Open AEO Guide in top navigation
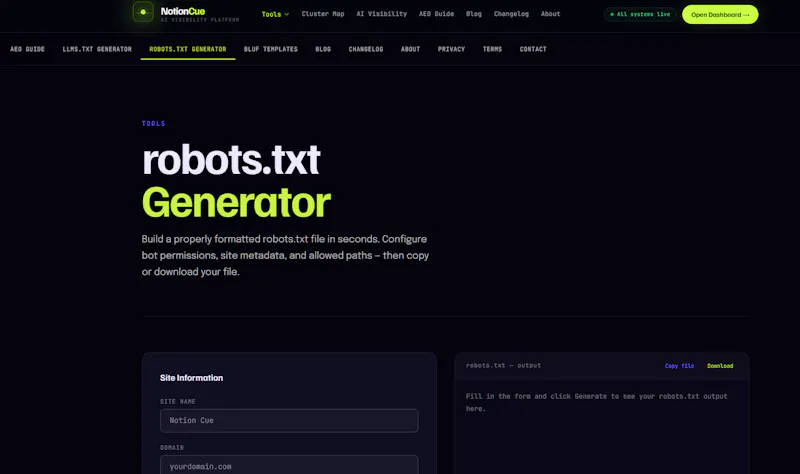Viewport: 800px width, 474px height. coord(436,14)
